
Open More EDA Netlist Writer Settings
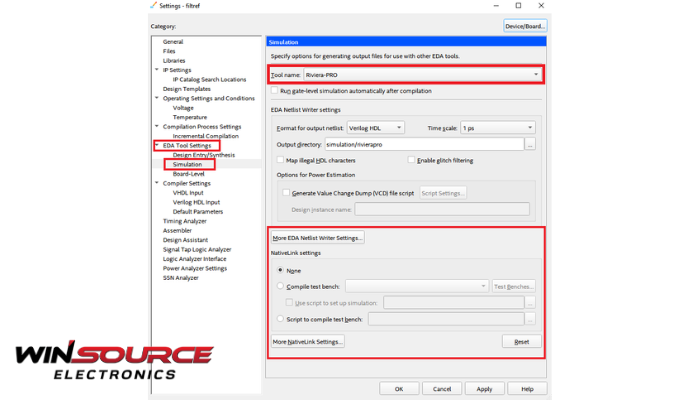[x=318, y=238]
